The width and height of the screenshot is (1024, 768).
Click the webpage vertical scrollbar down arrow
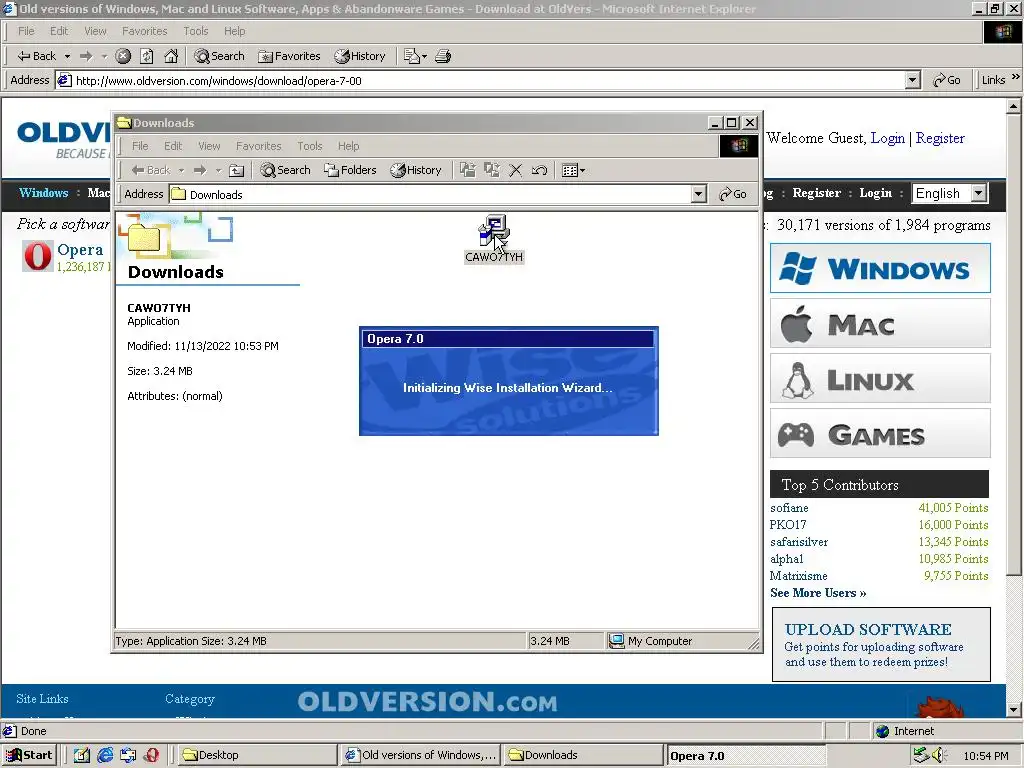click(1014, 709)
